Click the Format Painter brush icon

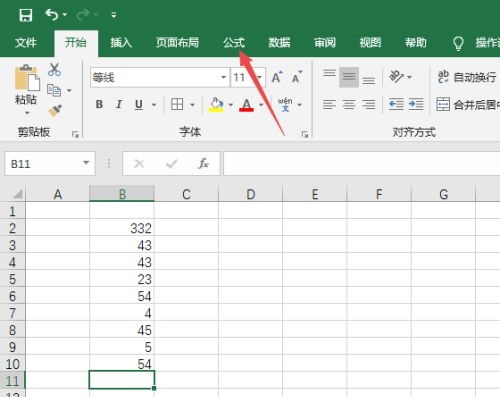click(x=54, y=111)
